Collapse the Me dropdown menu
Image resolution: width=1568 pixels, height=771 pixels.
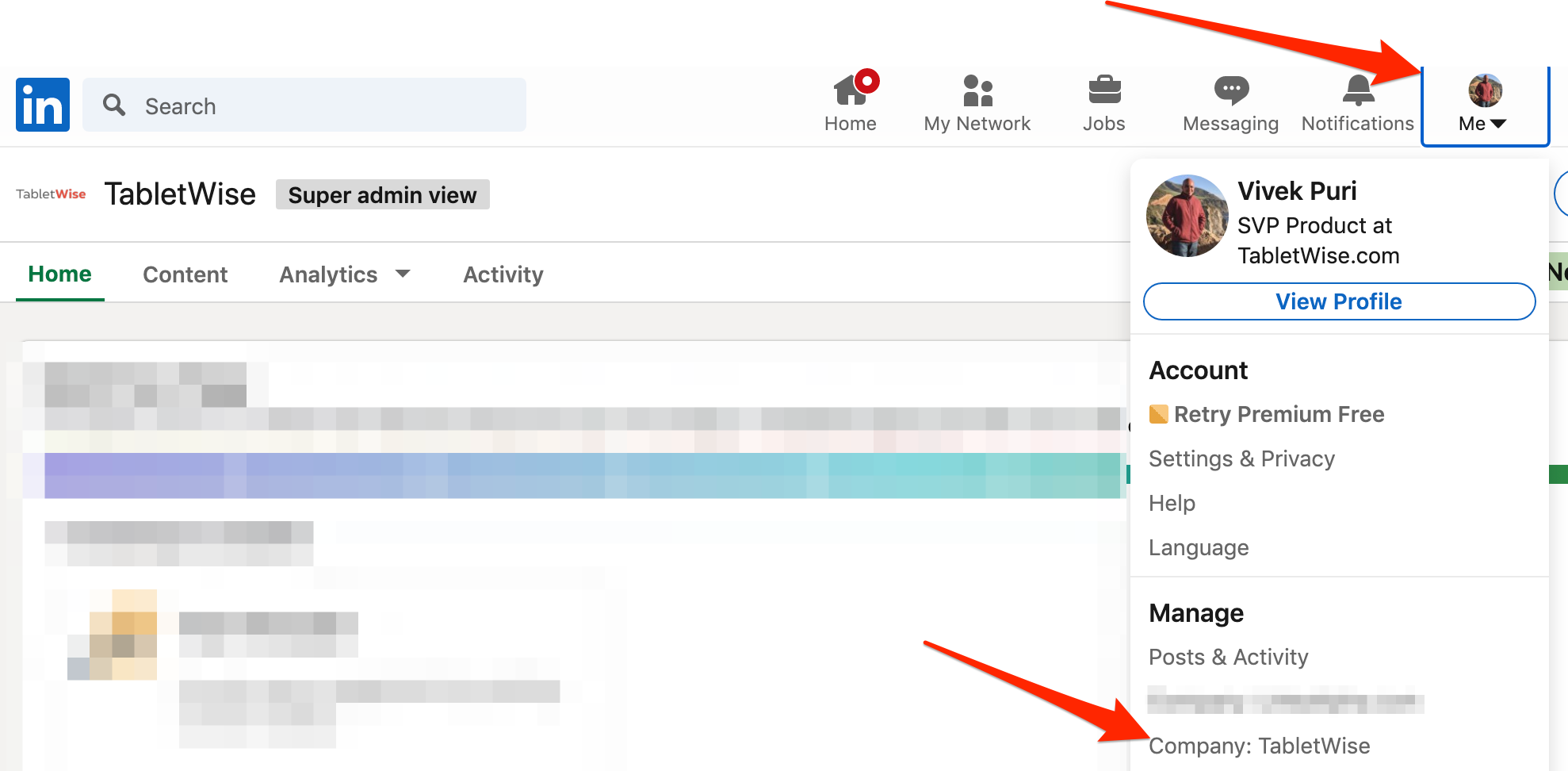click(x=1485, y=105)
